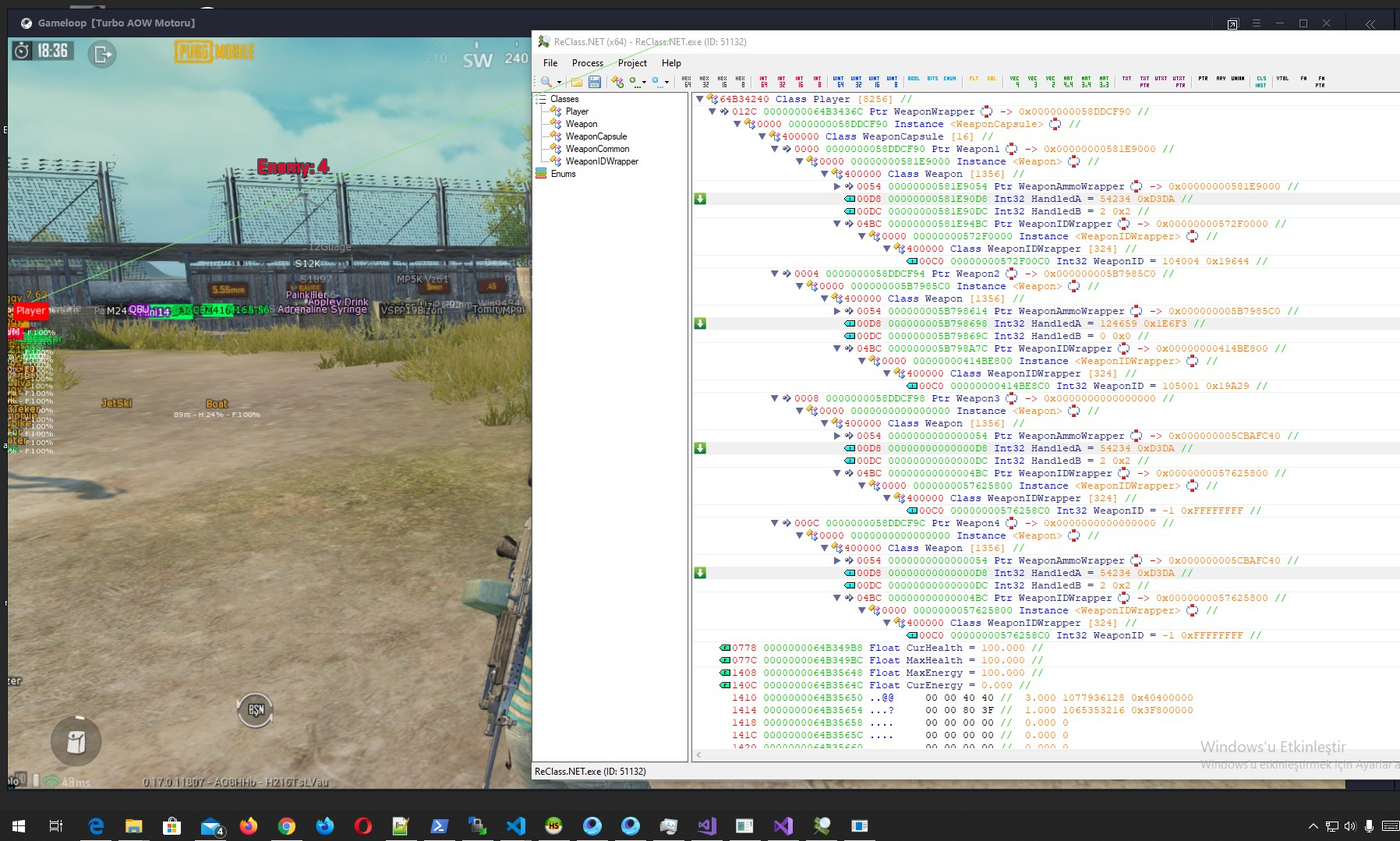Click the open project folder icon

pos(577,81)
